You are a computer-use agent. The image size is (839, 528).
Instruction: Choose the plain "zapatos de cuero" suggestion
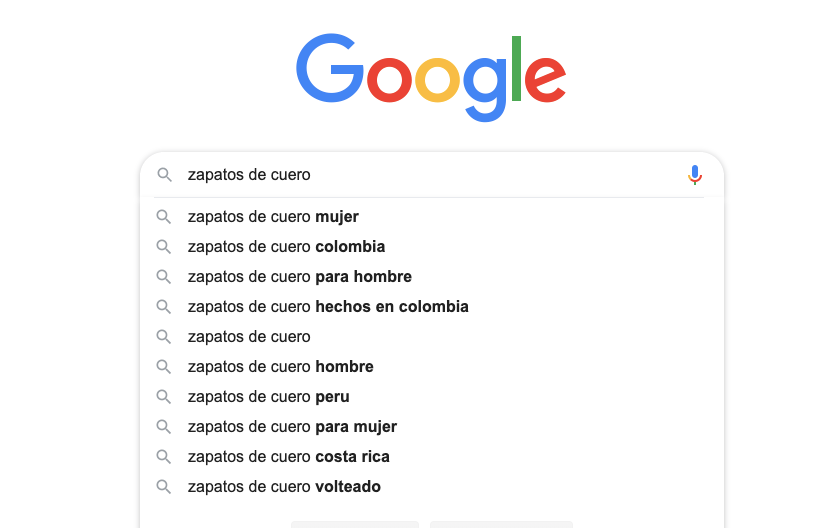(249, 337)
